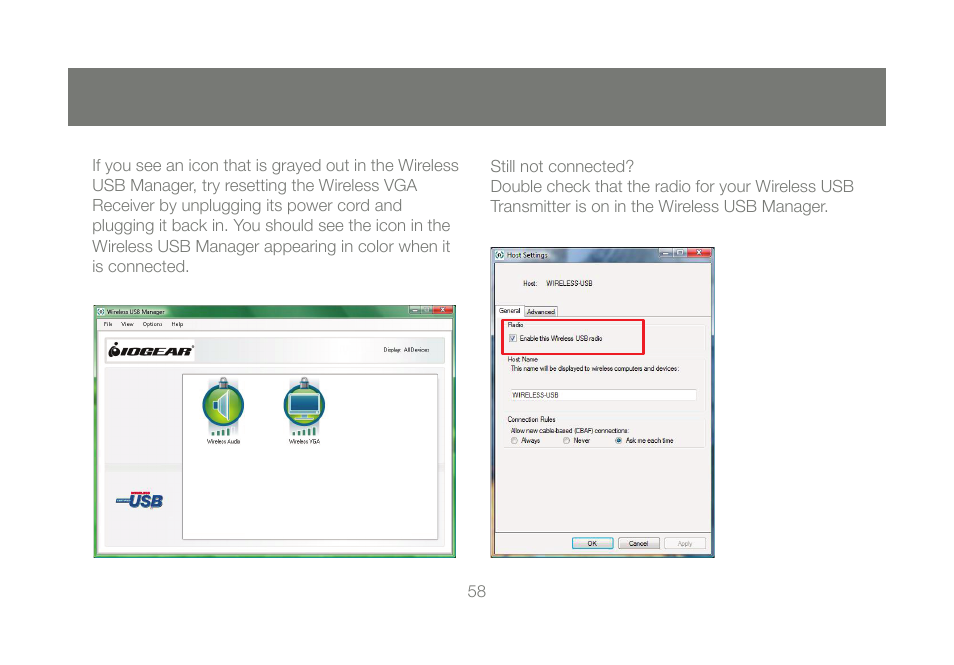Maximize the Wireless USB Manager window
Image resolution: width=954 pixels, height=665 pixels.
click(427, 310)
